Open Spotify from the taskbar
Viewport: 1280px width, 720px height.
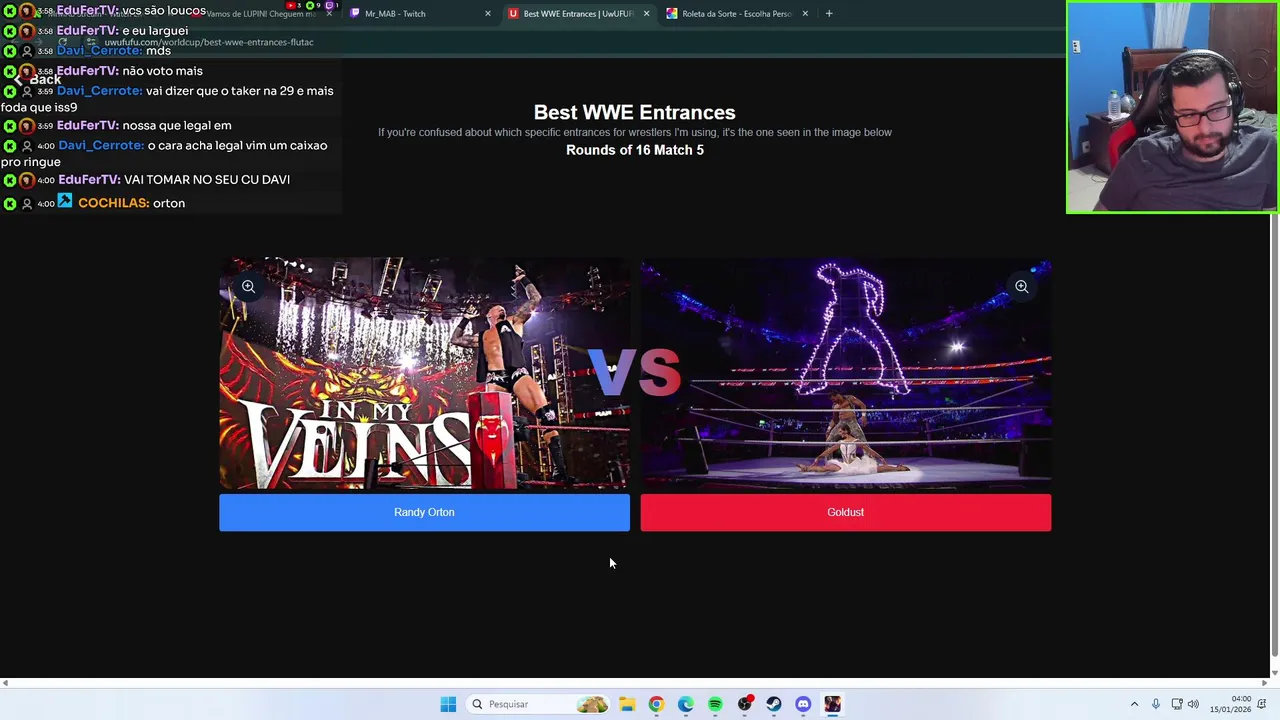(x=715, y=704)
